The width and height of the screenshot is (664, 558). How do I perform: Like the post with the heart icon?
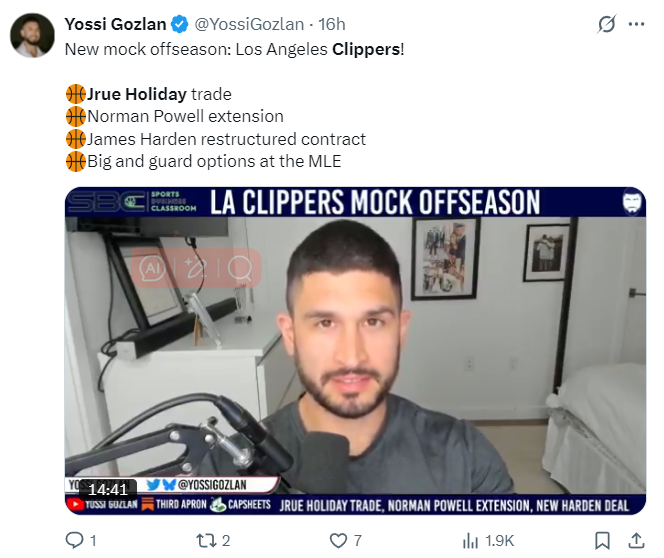[338, 541]
